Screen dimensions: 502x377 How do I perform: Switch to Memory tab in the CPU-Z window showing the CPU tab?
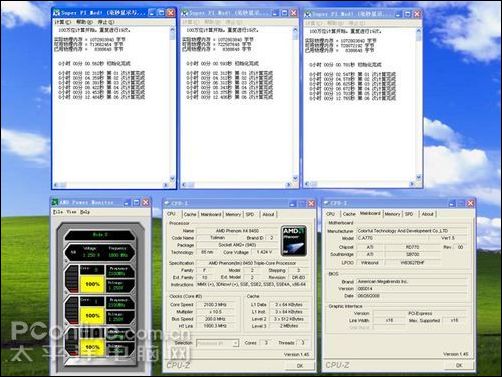click(233, 214)
